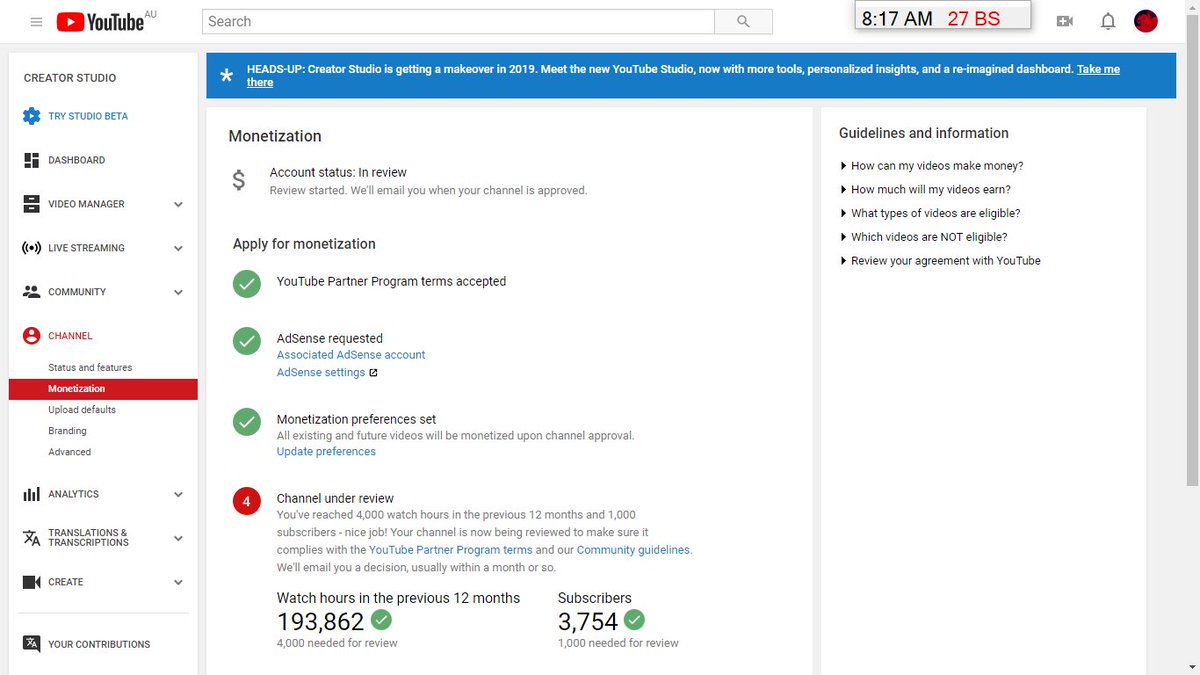This screenshot has height=675, width=1200.
Task: Click 'Take me there' banner link
Action: pos(1098,70)
